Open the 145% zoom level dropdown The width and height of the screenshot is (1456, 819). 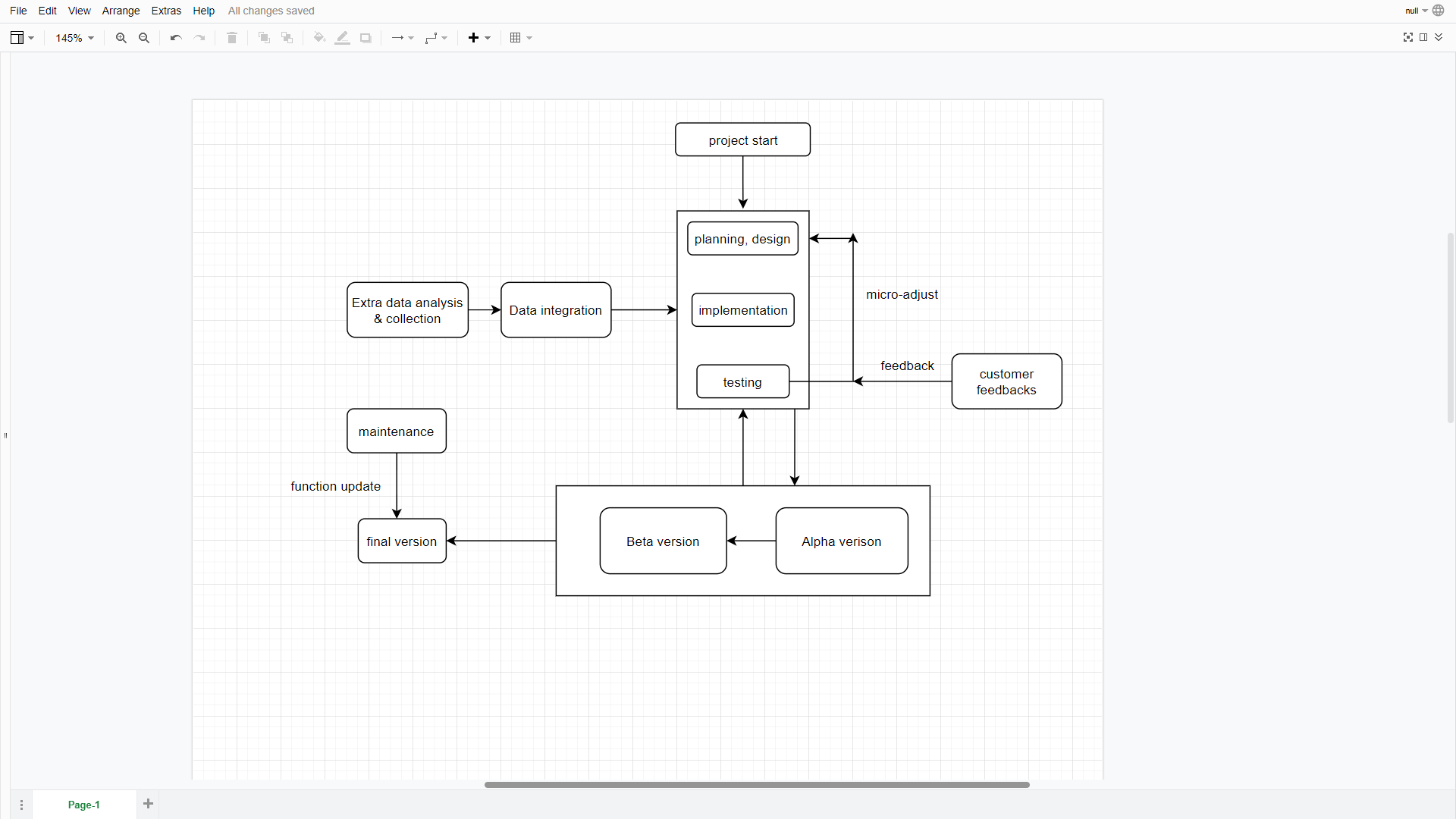pyautogui.click(x=74, y=38)
